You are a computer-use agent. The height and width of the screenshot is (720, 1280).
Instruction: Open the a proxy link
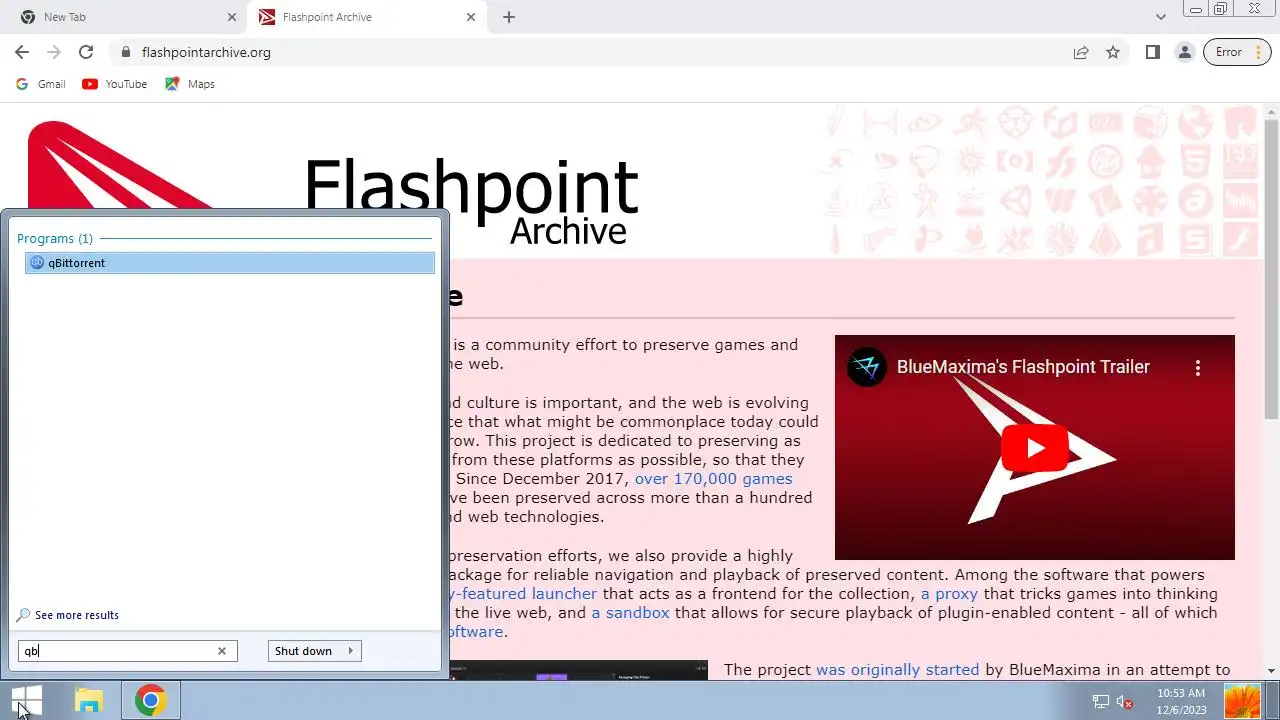[x=949, y=594]
